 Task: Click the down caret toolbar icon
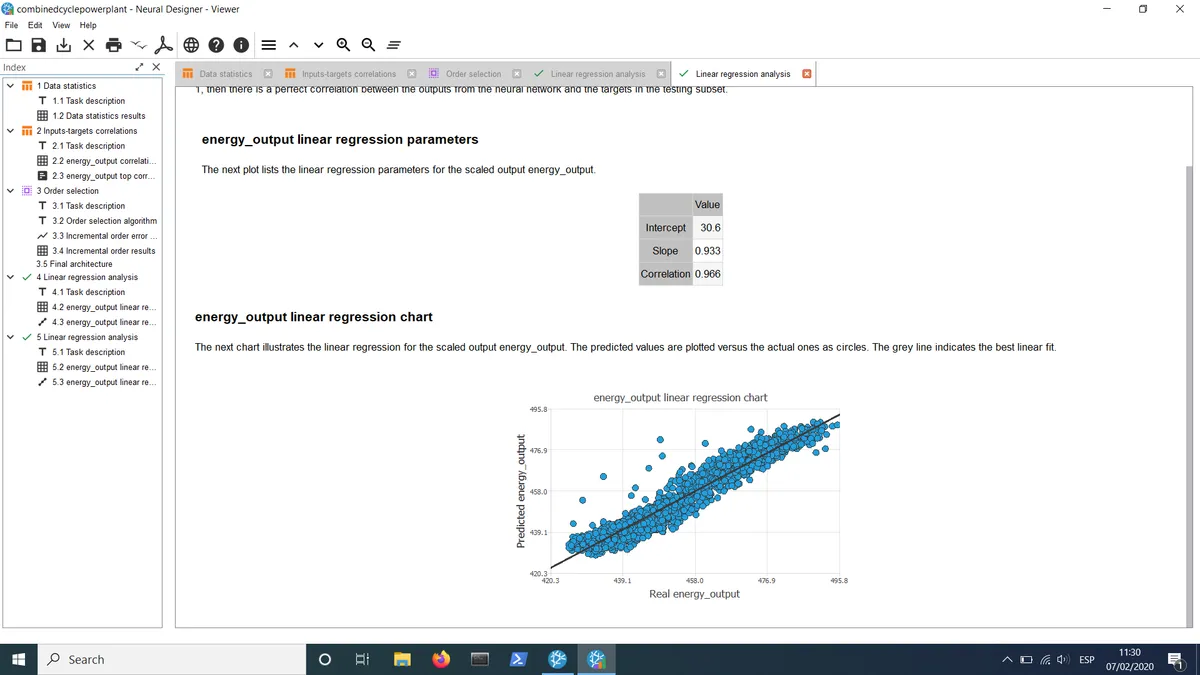[x=318, y=44]
